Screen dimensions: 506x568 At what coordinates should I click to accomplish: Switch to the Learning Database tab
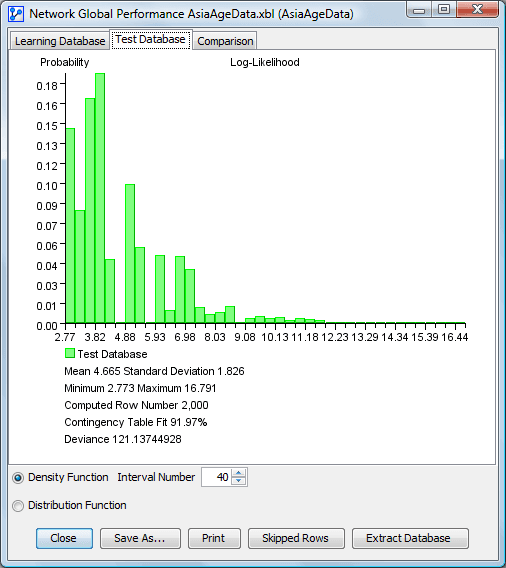(60, 41)
